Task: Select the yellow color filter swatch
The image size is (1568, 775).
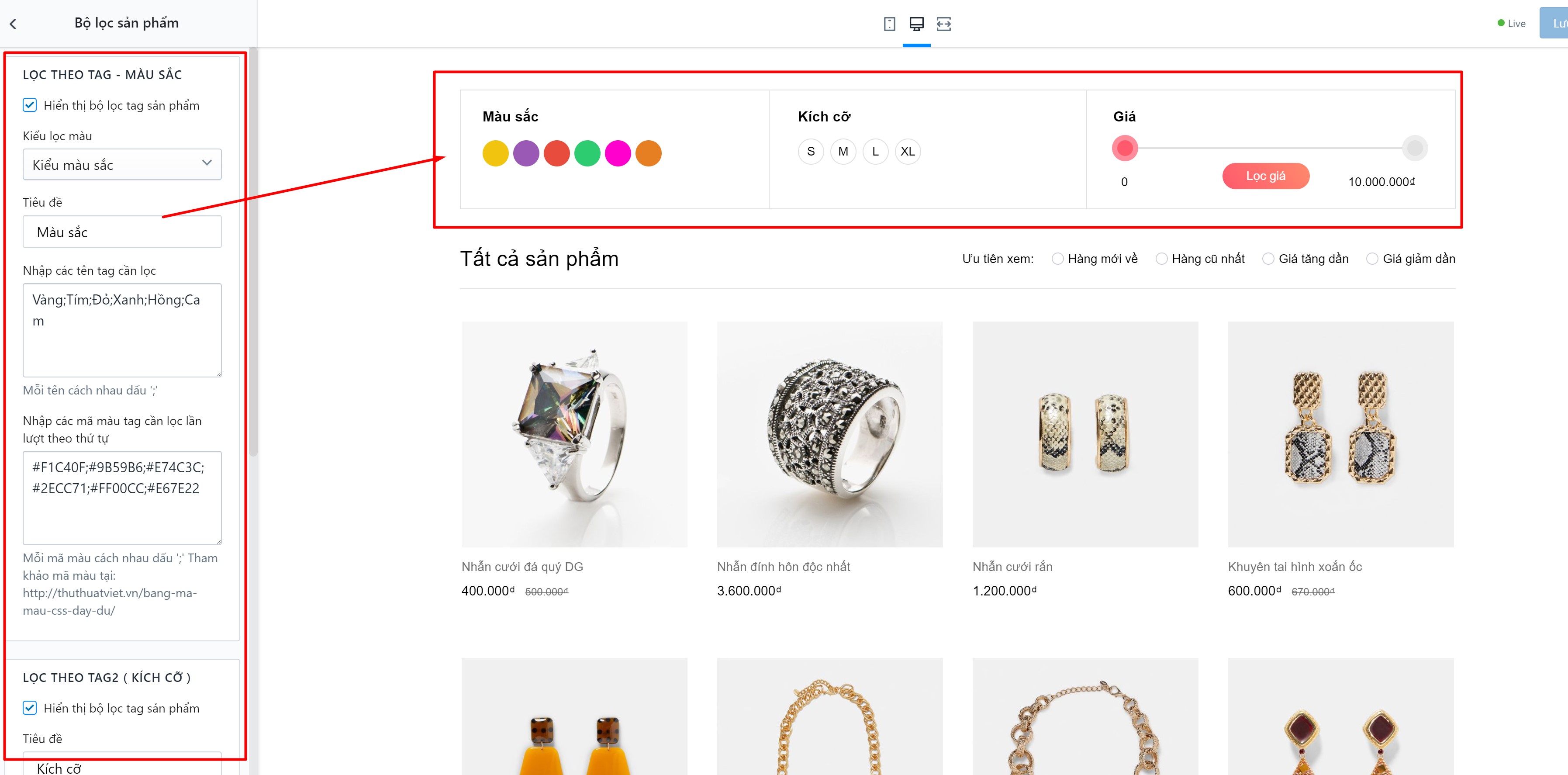Action: pos(495,153)
